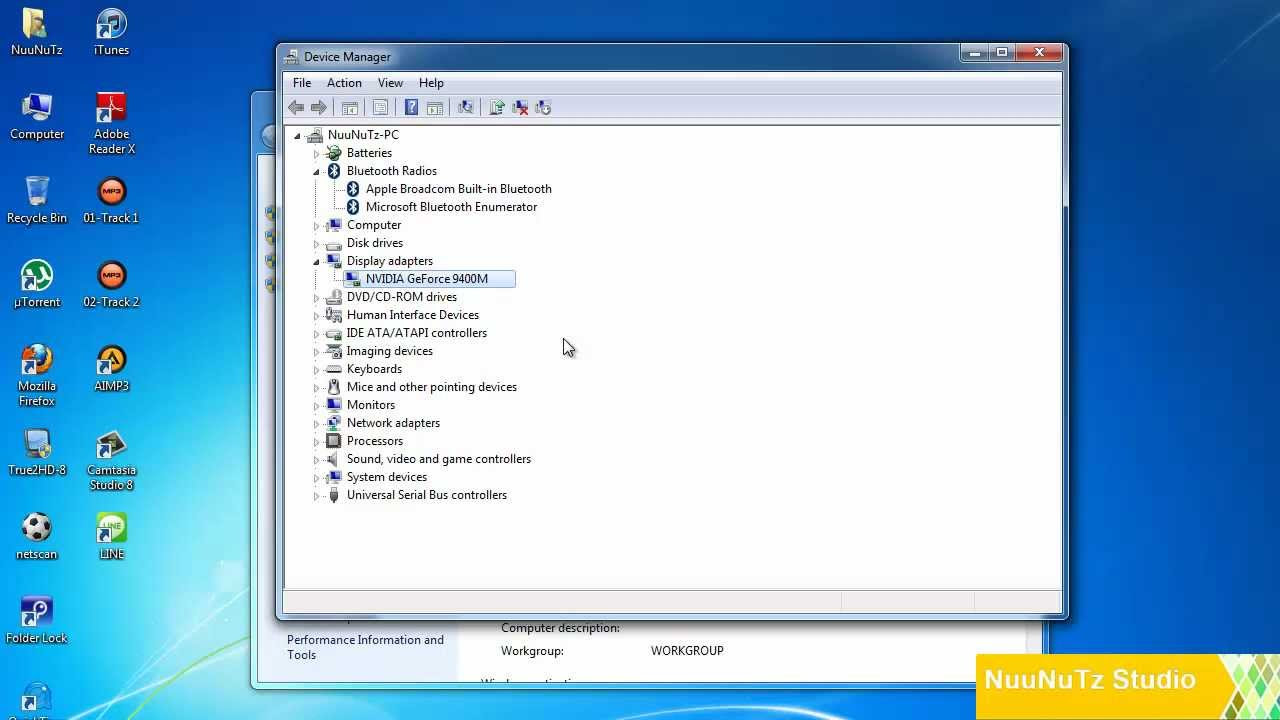Screen dimensions: 1280x720
Task: Select Mozilla Firefox desktop icon
Action: (37, 376)
